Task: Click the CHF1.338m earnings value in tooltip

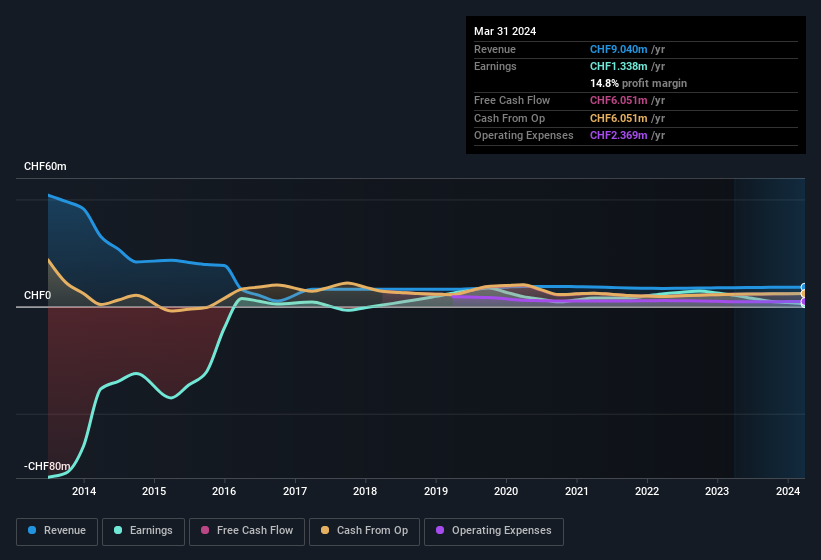Action: (620, 66)
